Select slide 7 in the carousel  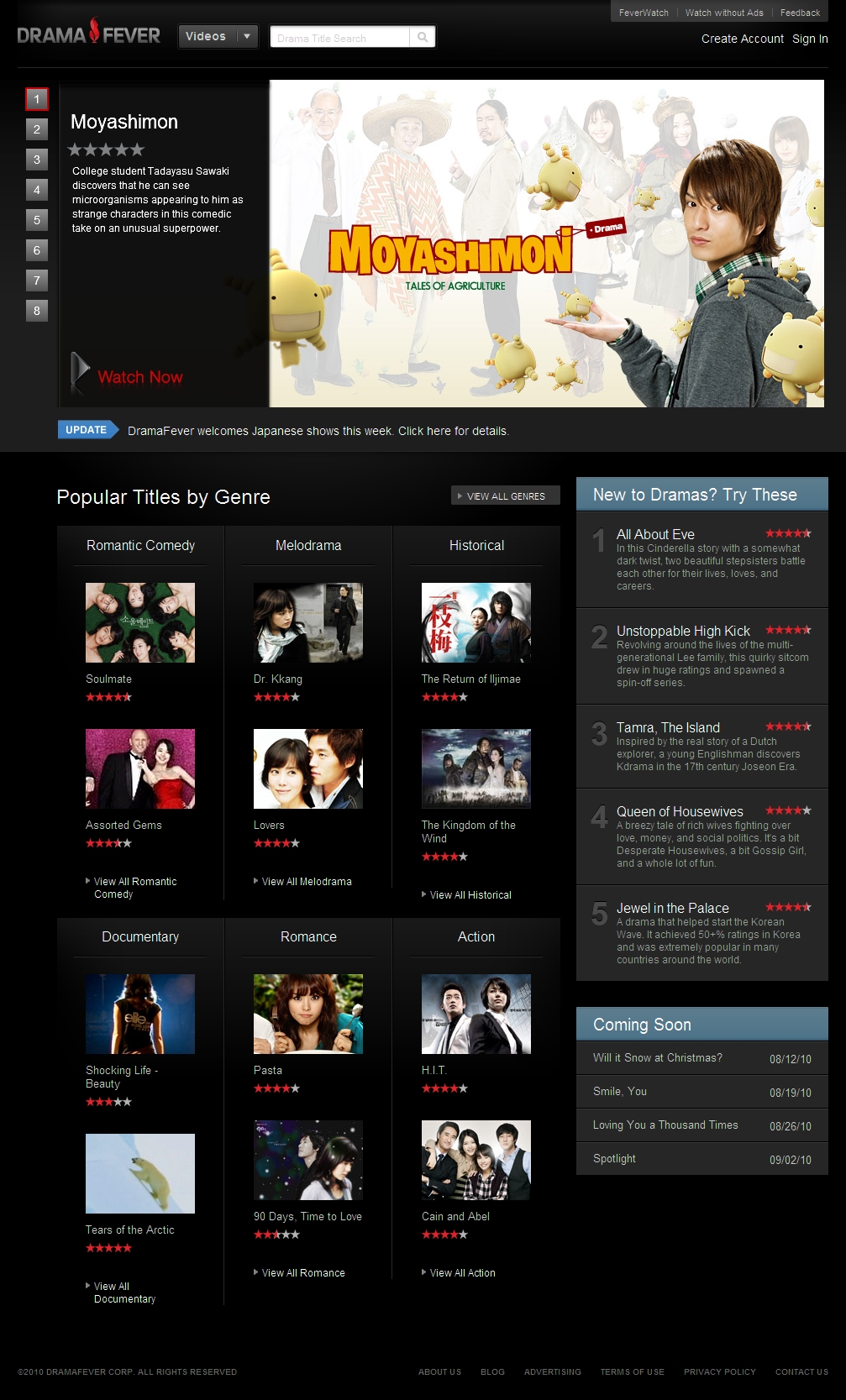click(37, 281)
